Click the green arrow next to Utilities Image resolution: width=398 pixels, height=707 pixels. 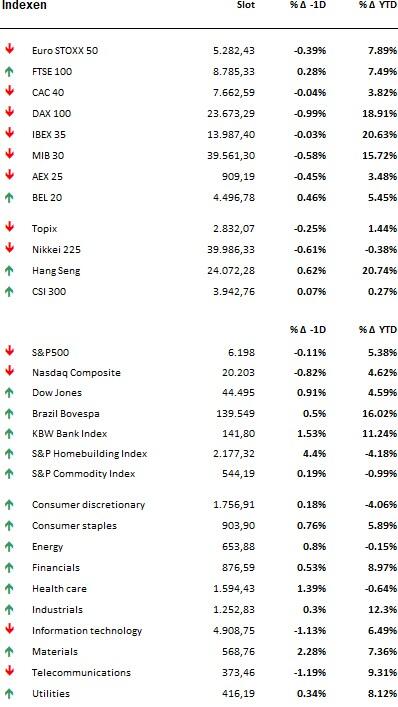9,693
